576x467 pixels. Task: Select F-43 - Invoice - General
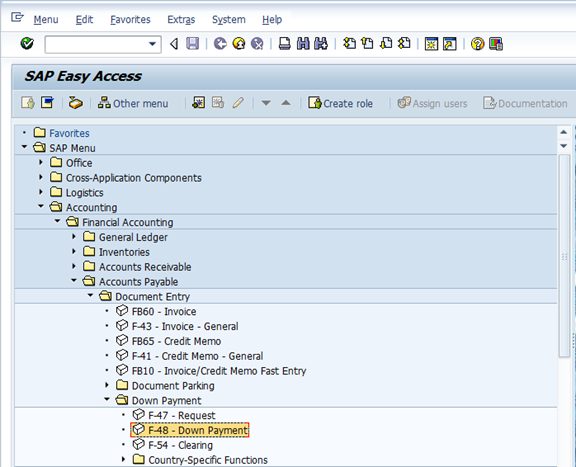click(185, 326)
